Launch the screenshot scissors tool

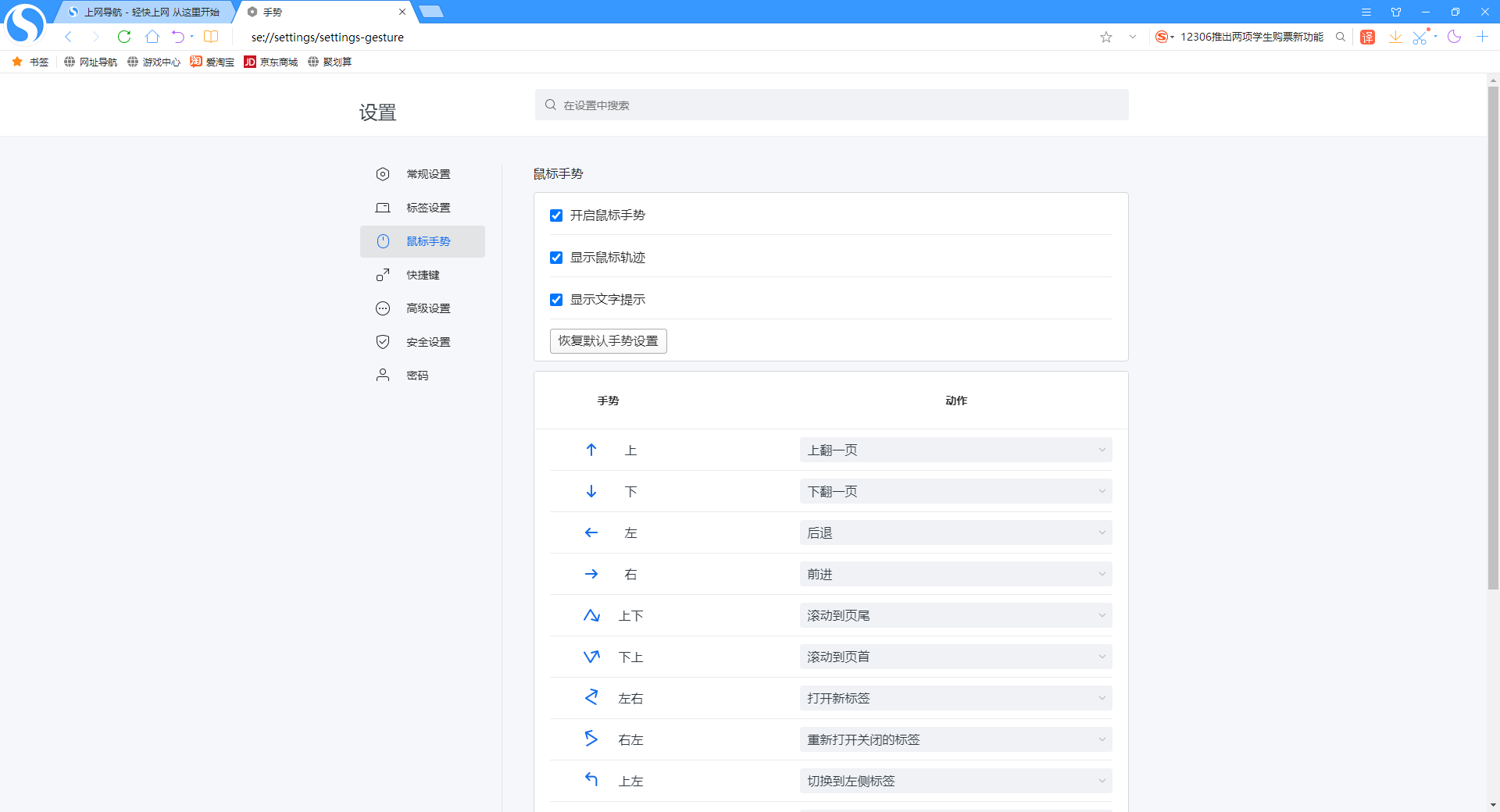(x=1421, y=37)
